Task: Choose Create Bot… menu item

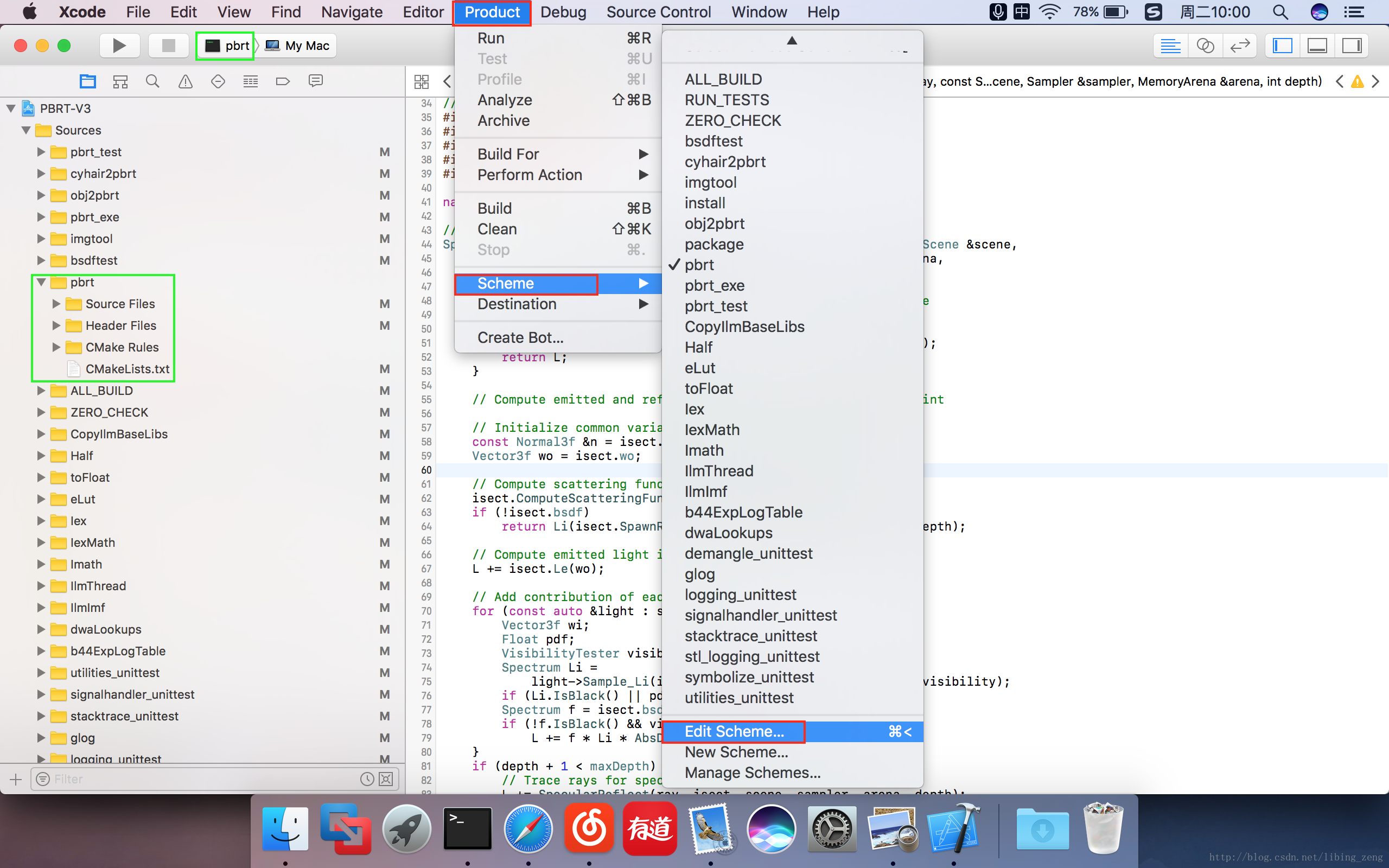Action: pos(558,337)
